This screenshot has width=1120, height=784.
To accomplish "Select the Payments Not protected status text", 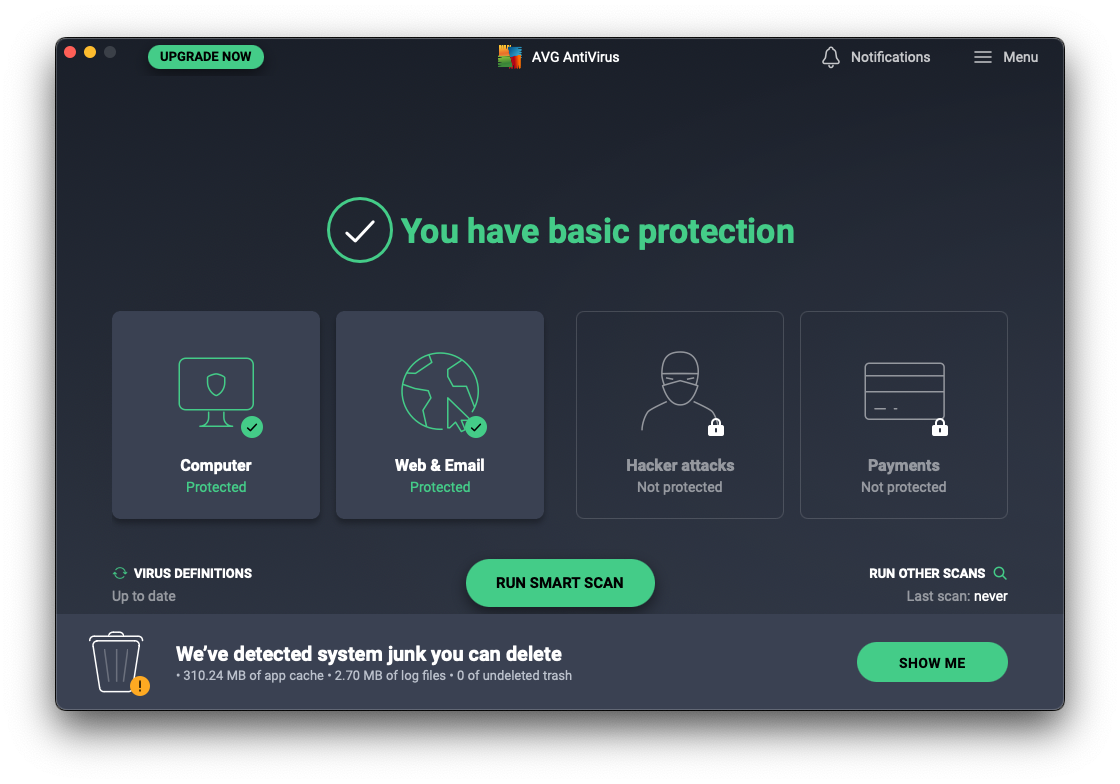I will coord(903,487).
